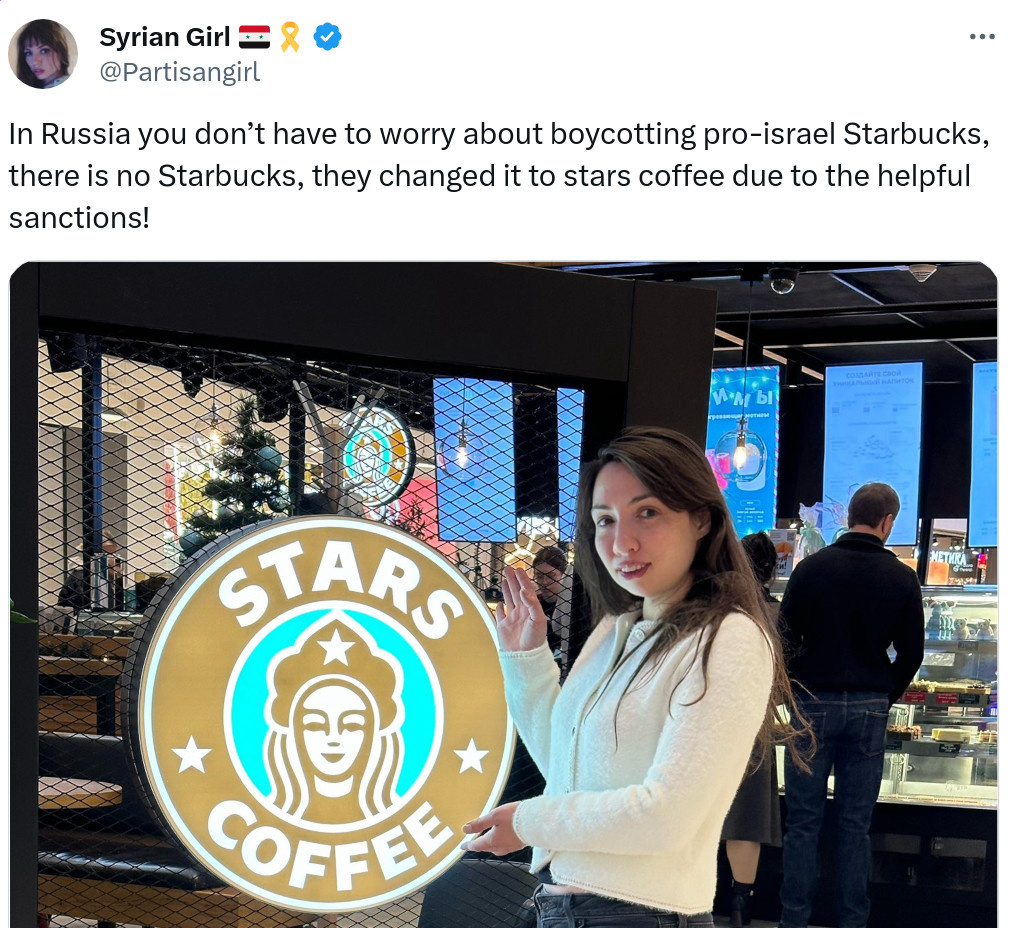
Task: Click the woman in the white cardigan
Action: coord(645,677)
